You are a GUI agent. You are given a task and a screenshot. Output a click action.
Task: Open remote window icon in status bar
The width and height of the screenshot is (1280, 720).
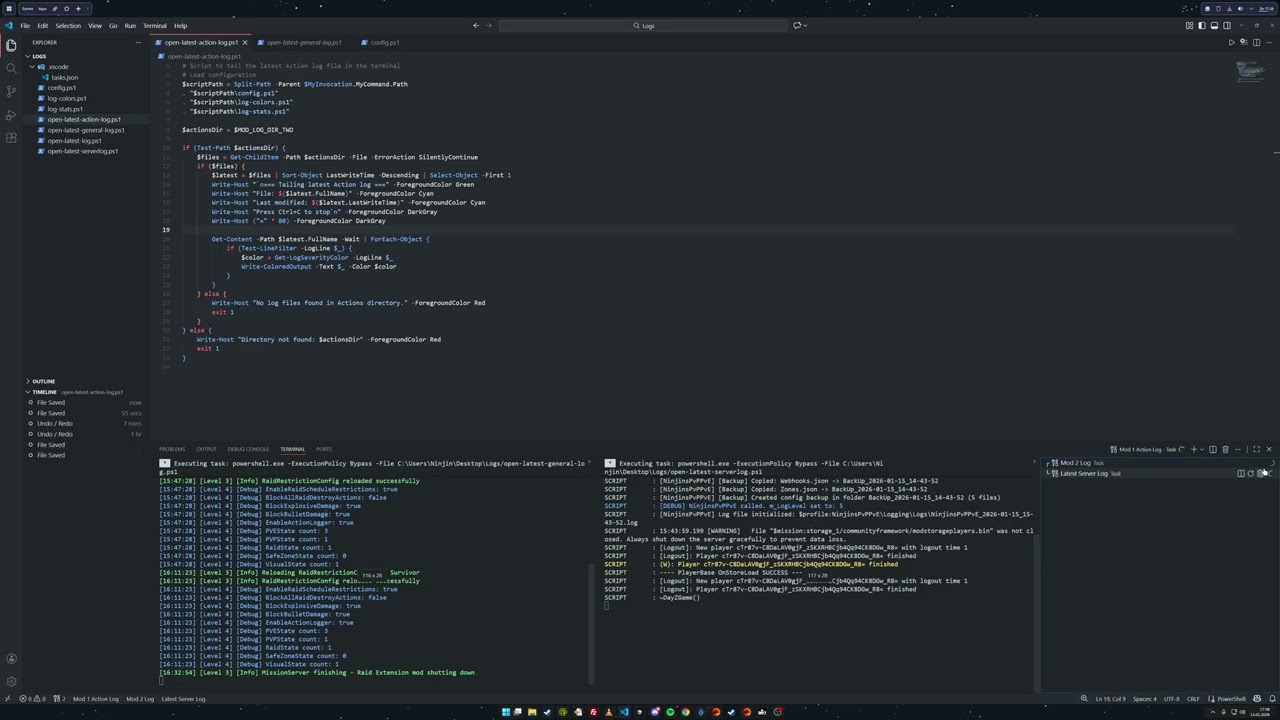click(x=8, y=699)
